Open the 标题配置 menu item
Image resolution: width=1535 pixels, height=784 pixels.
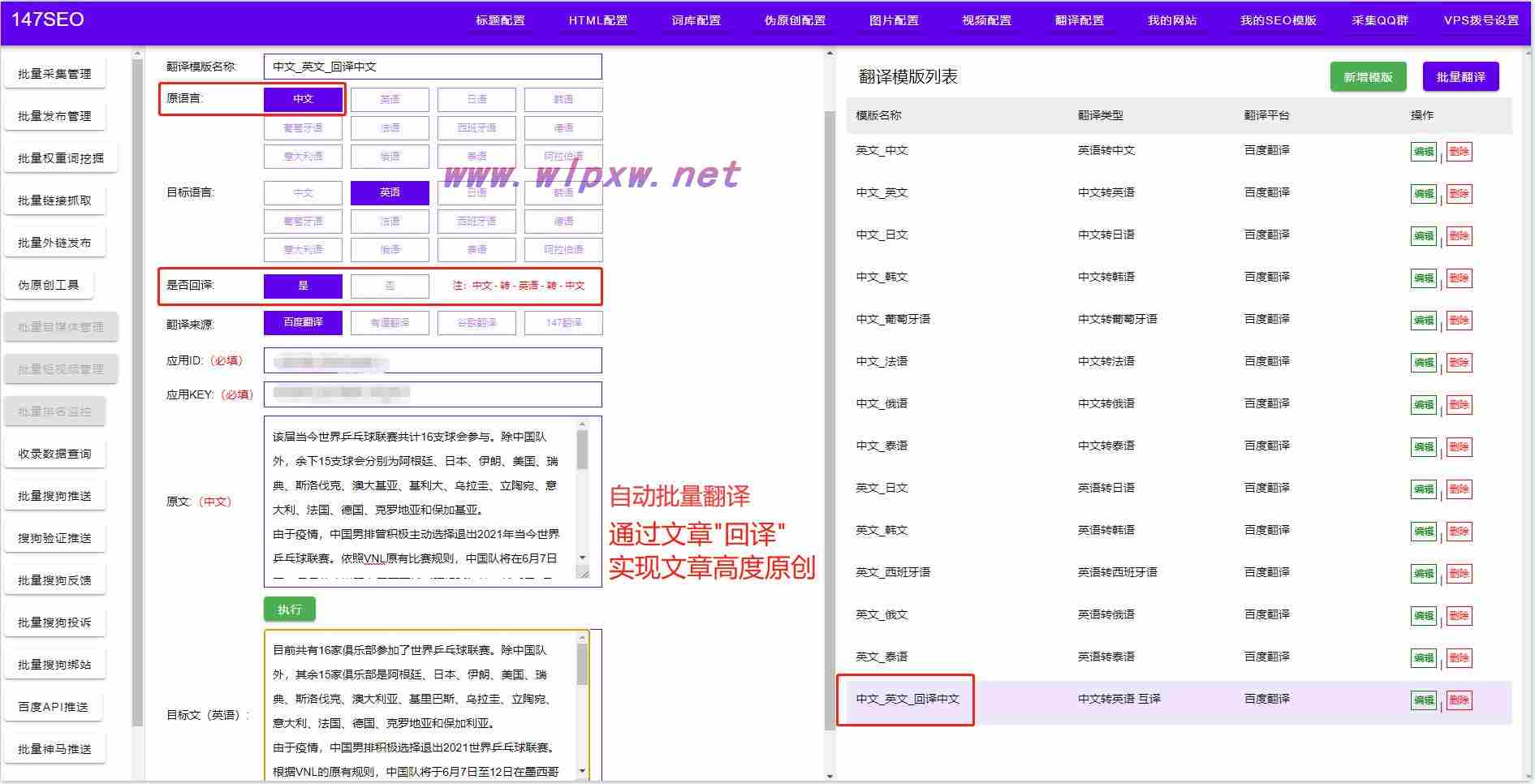500,20
